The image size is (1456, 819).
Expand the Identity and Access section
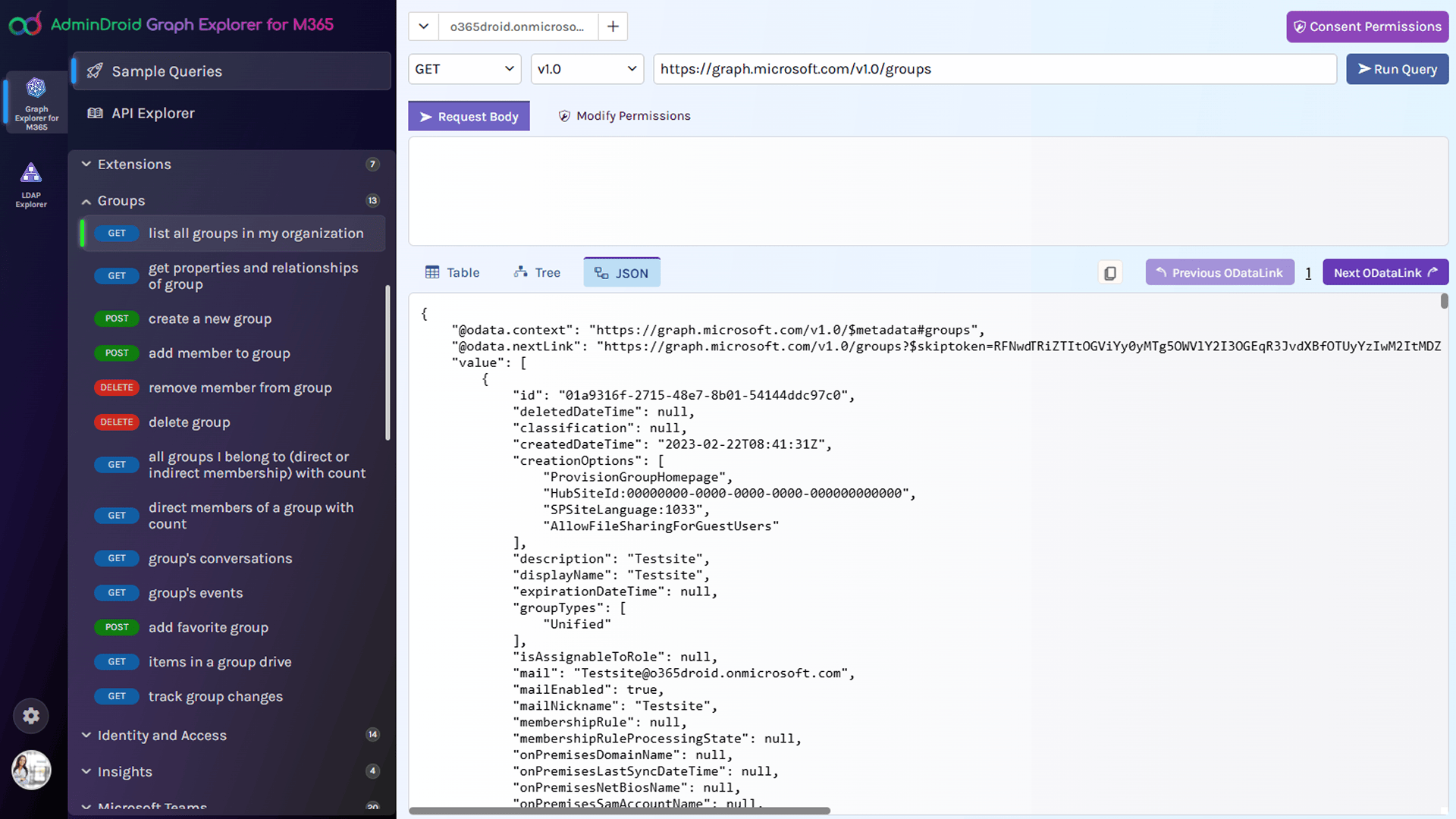86,735
